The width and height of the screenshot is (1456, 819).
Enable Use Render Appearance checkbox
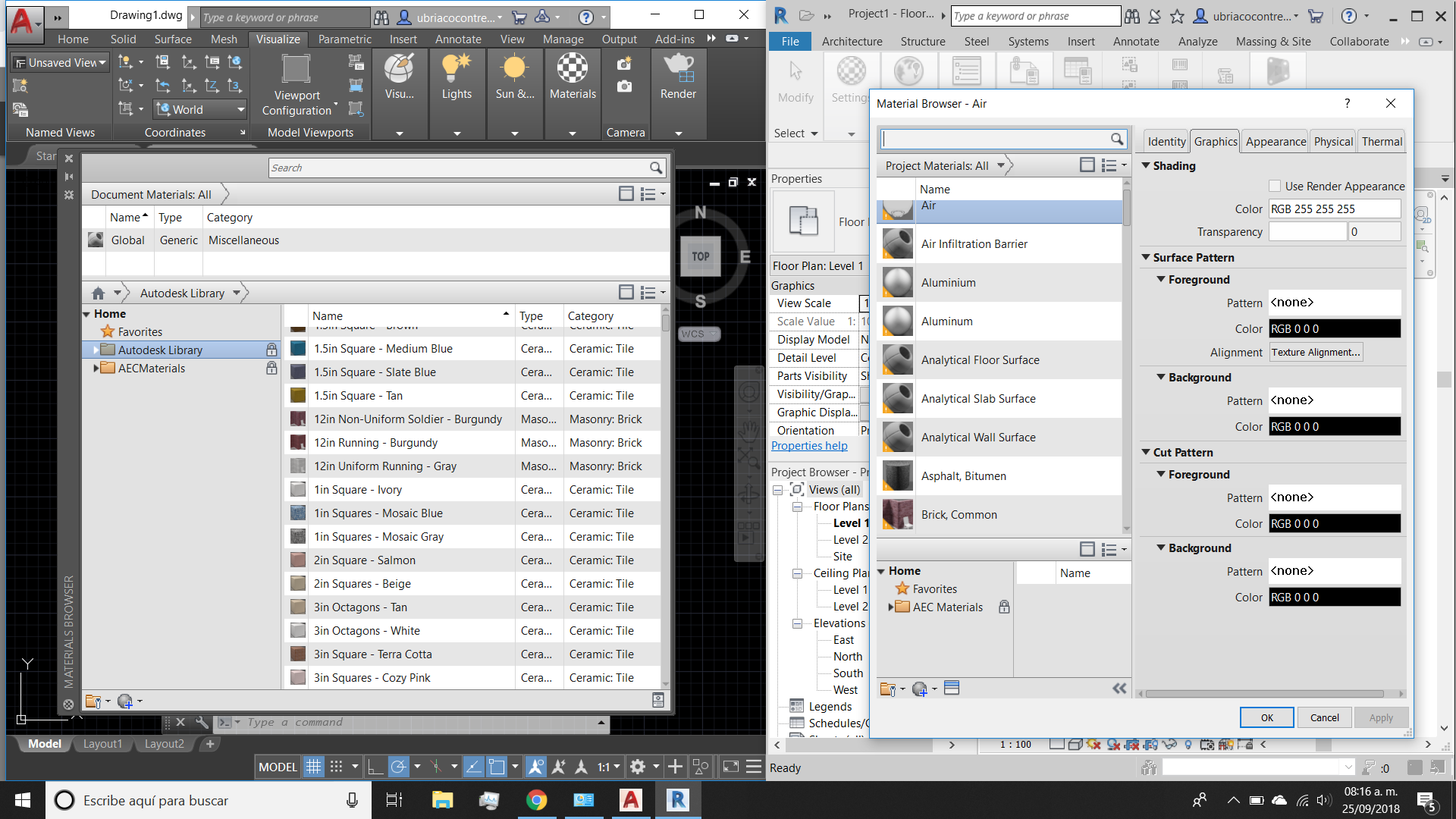pyautogui.click(x=1275, y=186)
